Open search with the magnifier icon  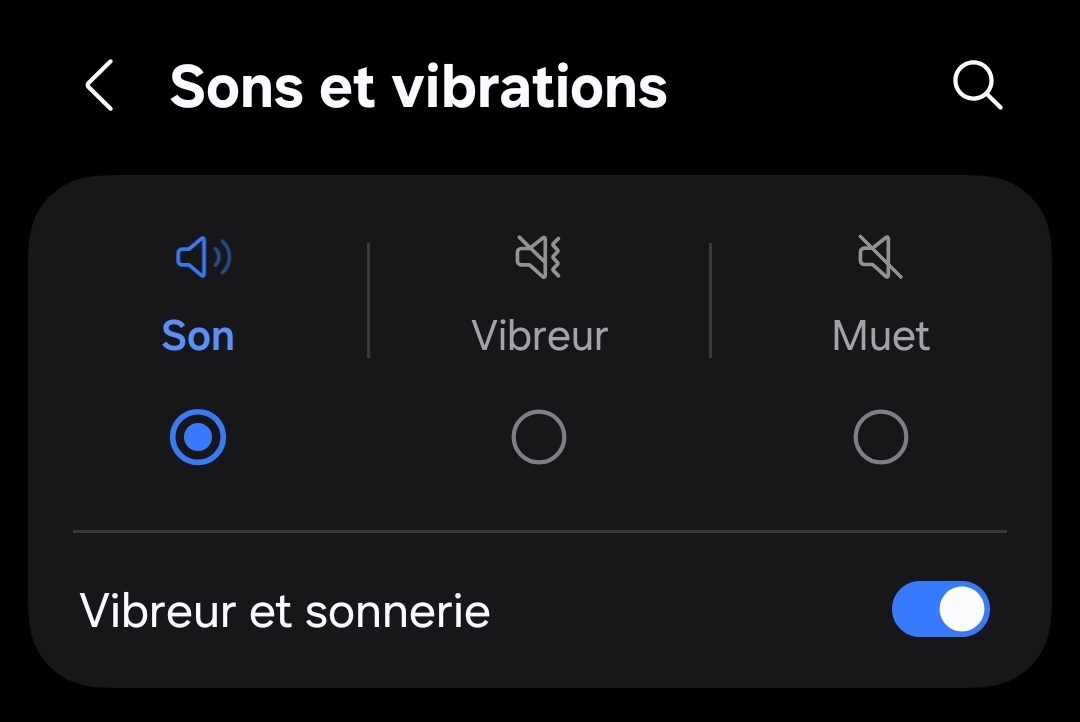click(977, 86)
